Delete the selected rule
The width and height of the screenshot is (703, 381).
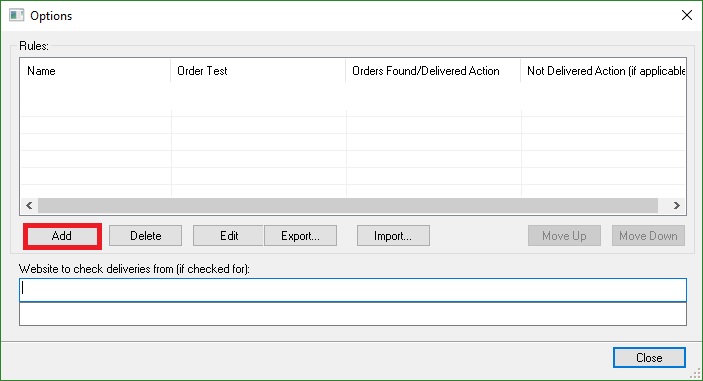click(x=145, y=236)
